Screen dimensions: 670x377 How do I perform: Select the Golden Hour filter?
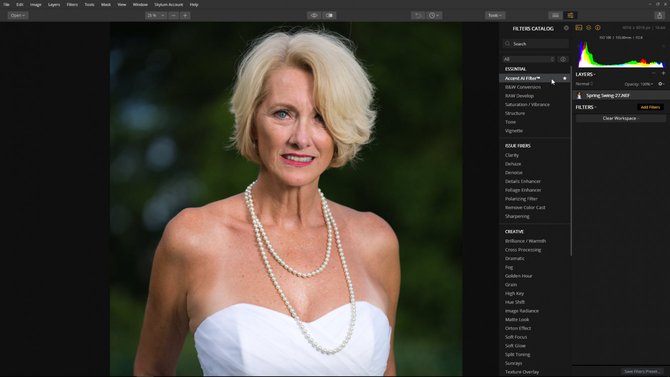[x=518, y=276]
